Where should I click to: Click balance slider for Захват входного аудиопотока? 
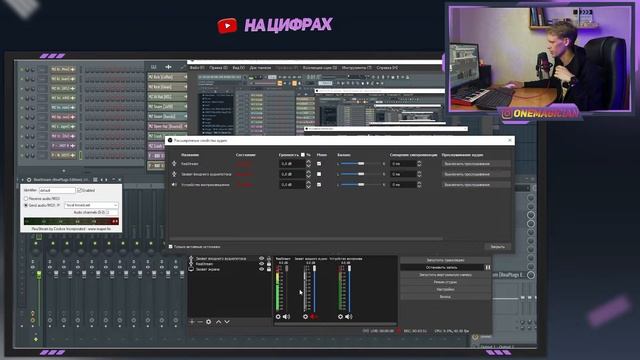coord(361,174)
